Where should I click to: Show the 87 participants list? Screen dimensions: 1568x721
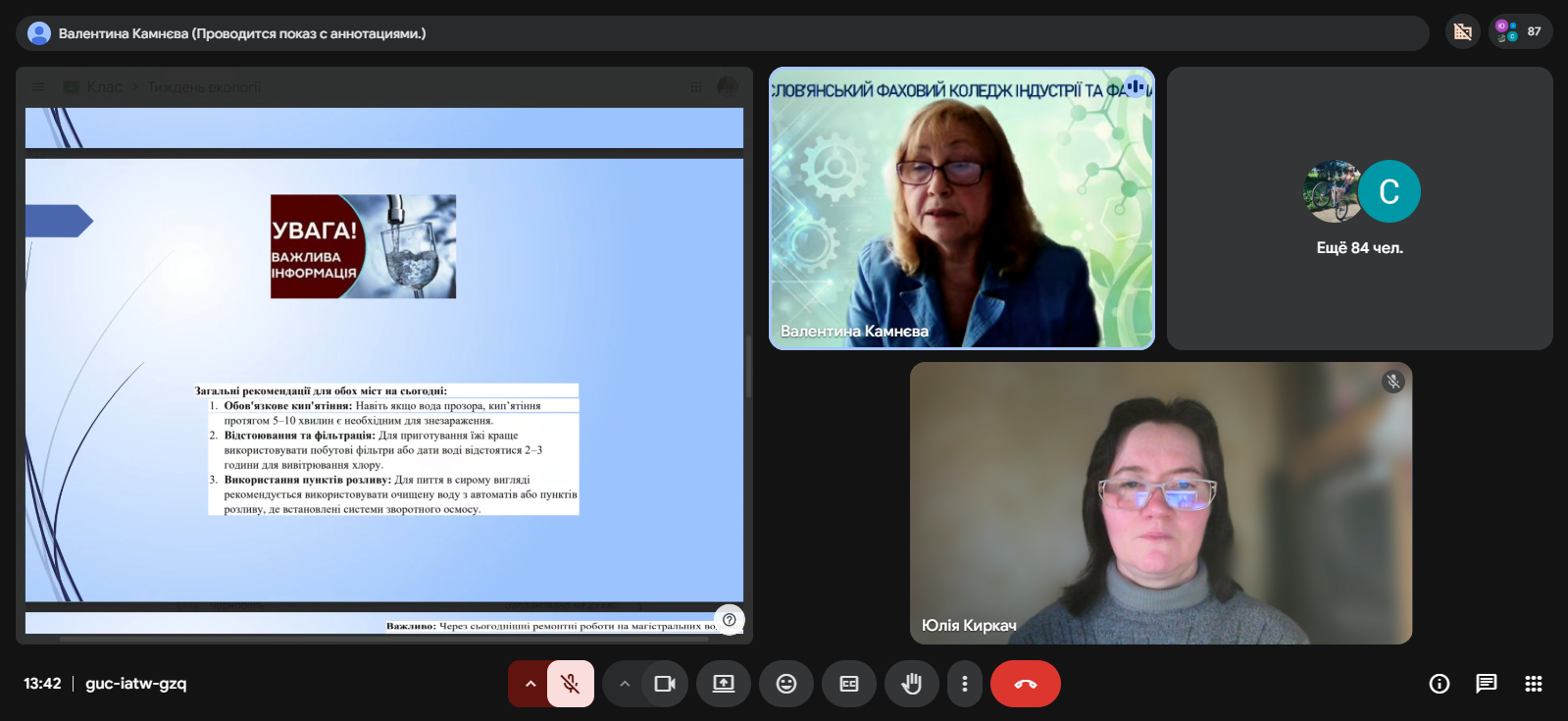point(1520,31)
